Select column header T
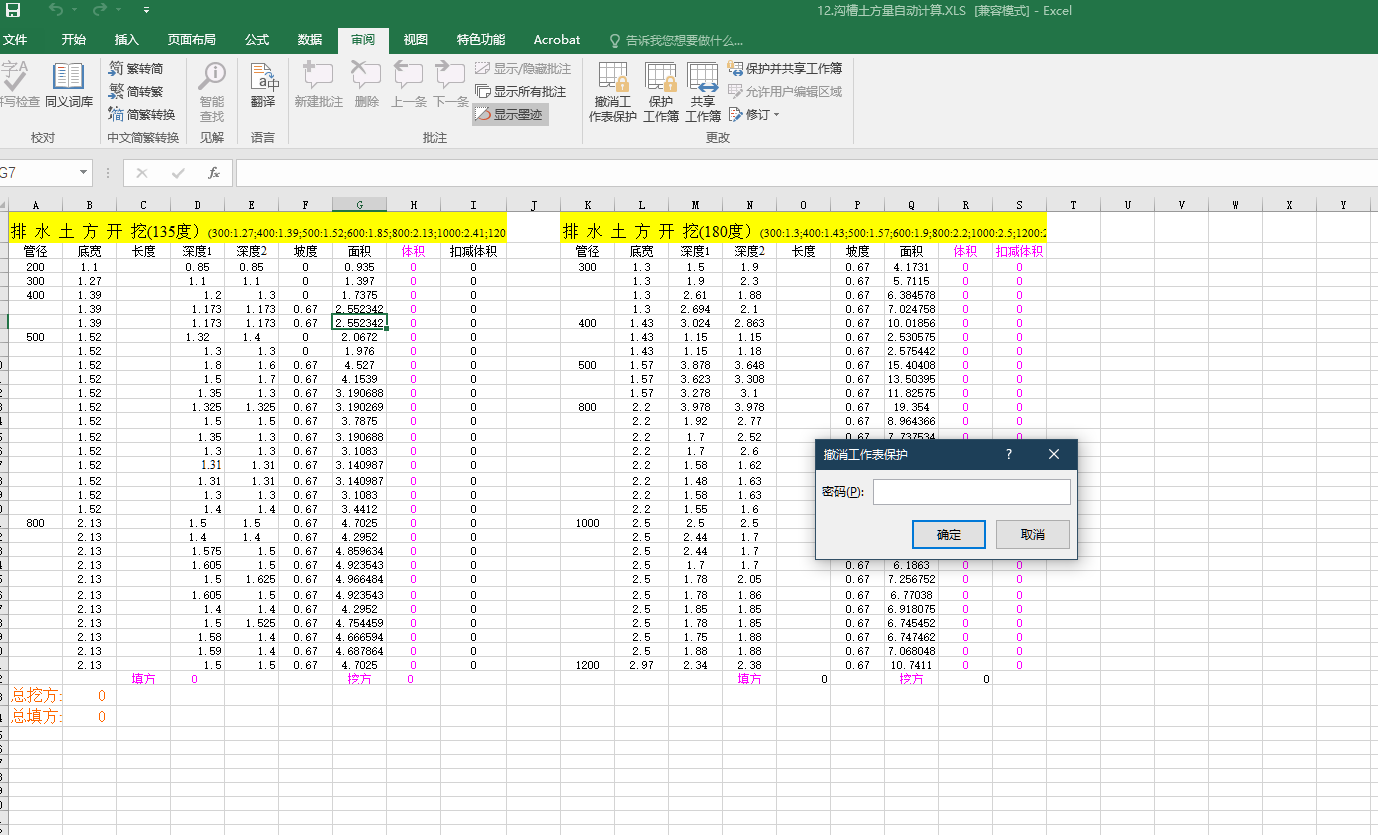The height and width of the screenshot is (835, 1378). tap(1074, 205)
